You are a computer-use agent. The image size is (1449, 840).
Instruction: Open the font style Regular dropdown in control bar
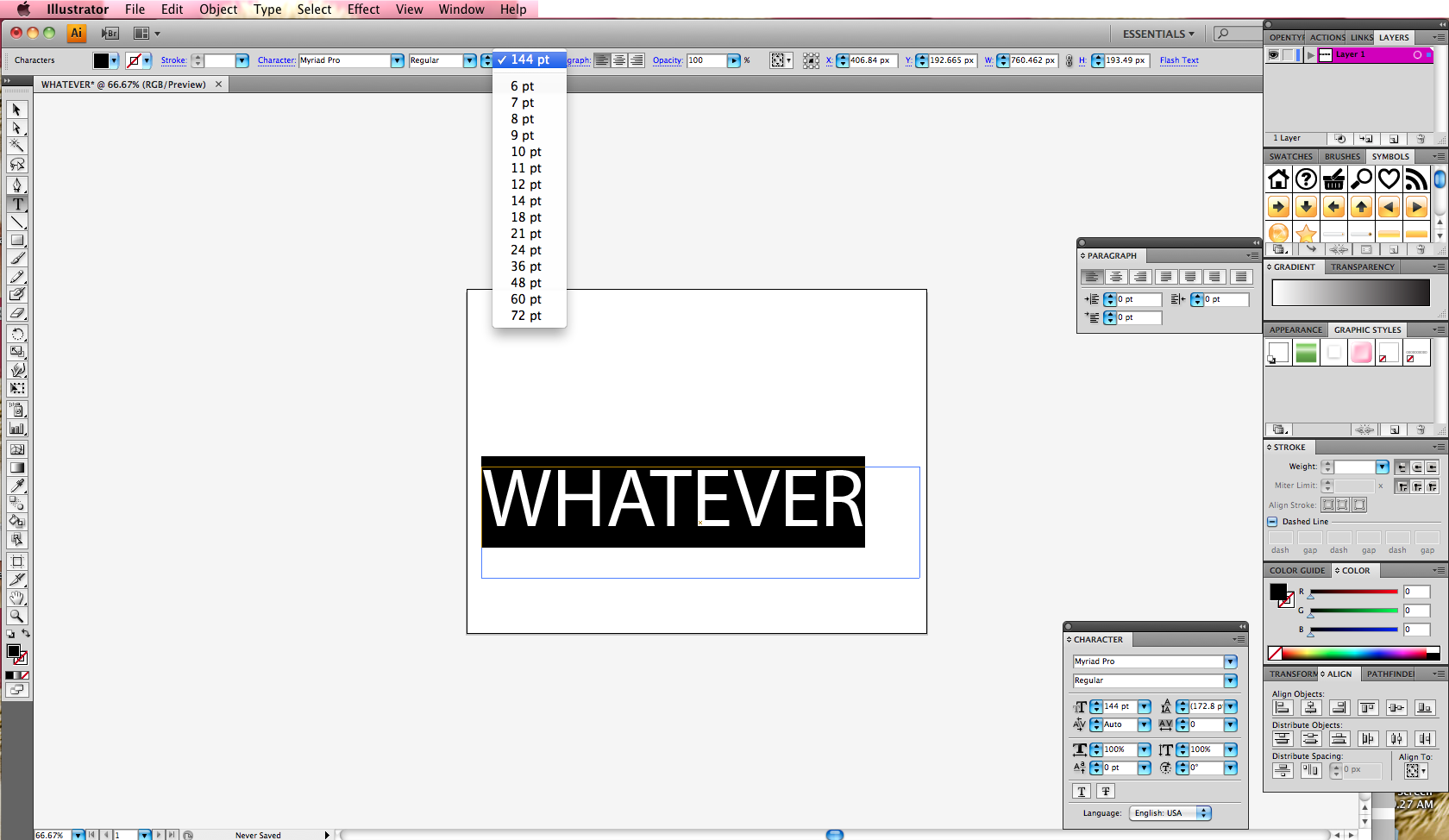point(469,60)
